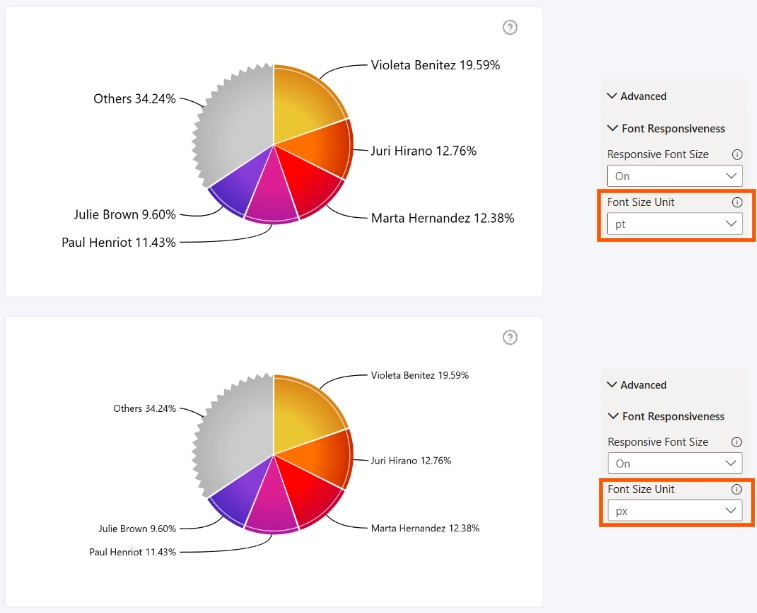Click info icon beside top Font Size Unit
Viewport: 757px width, 613px height.
737,202
